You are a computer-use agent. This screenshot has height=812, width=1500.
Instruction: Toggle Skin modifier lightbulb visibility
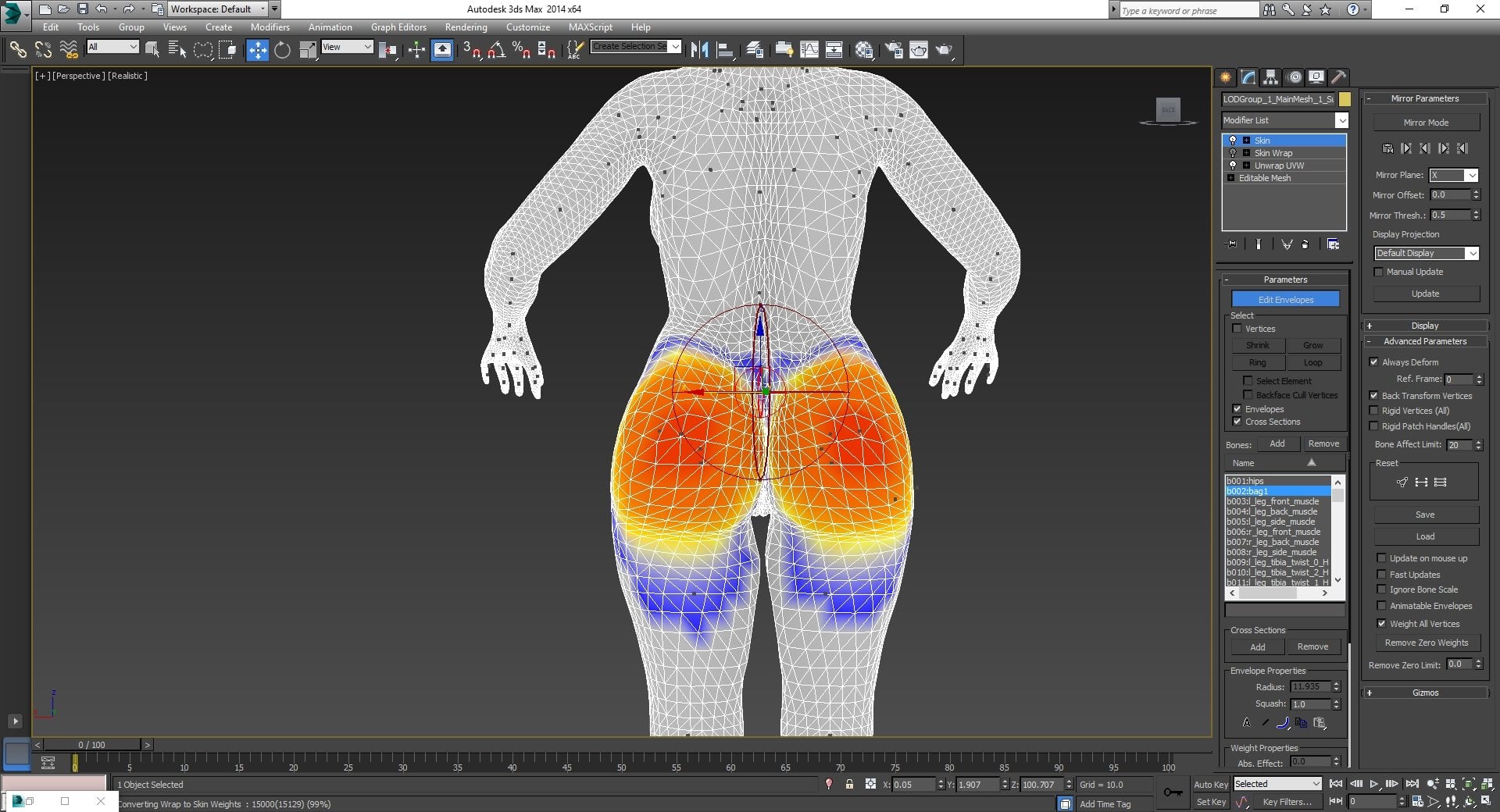(1233, 141)
